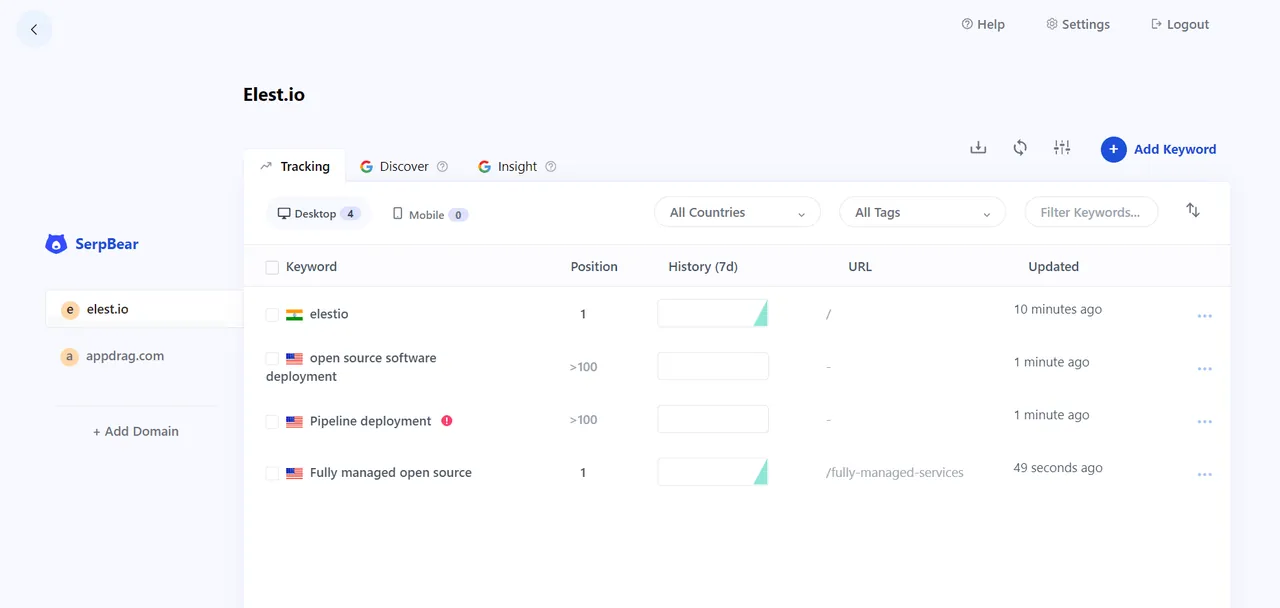The height and width of the screenshot is (608, 1280).
Task: Open the Help link
Action: pos(983,24)
